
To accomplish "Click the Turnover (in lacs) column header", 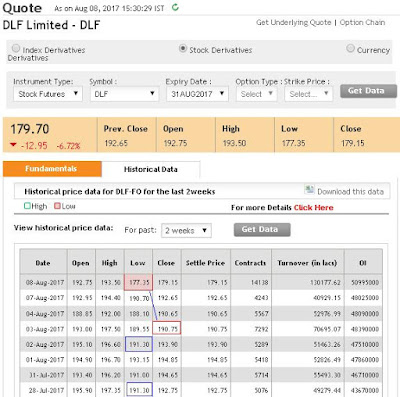I will 308,263.
